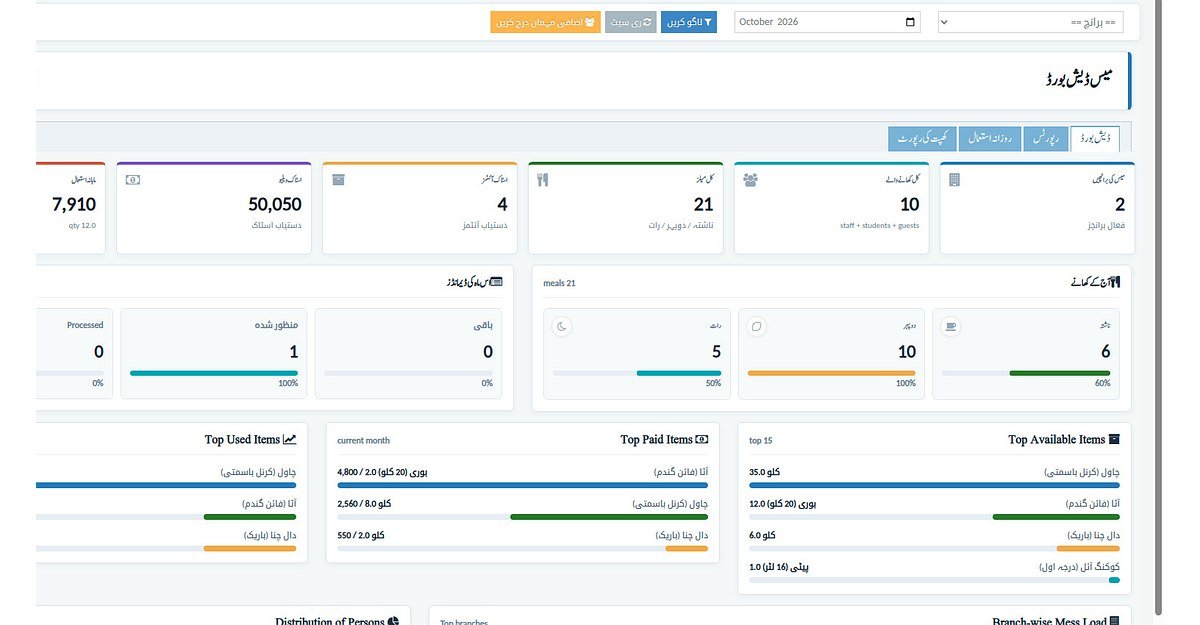This screenshot has height=625, width=1200.
Task: Click the Top Available Items box icon
Action: point(1114,439)
